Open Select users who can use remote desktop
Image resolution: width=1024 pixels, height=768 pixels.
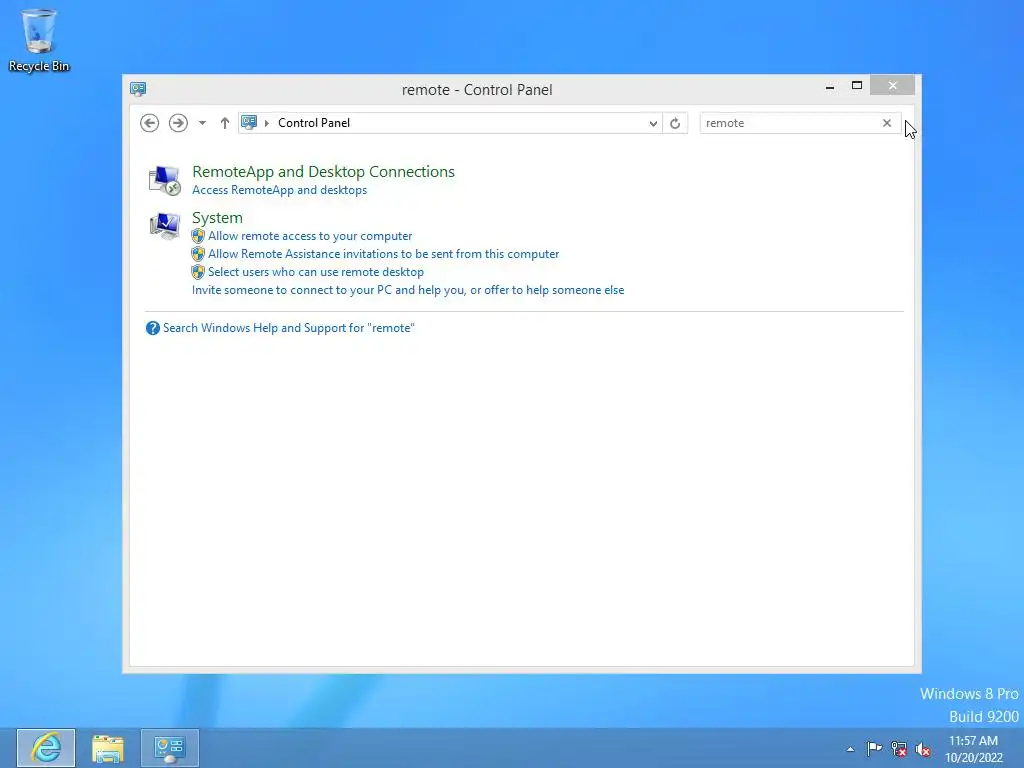316,272
